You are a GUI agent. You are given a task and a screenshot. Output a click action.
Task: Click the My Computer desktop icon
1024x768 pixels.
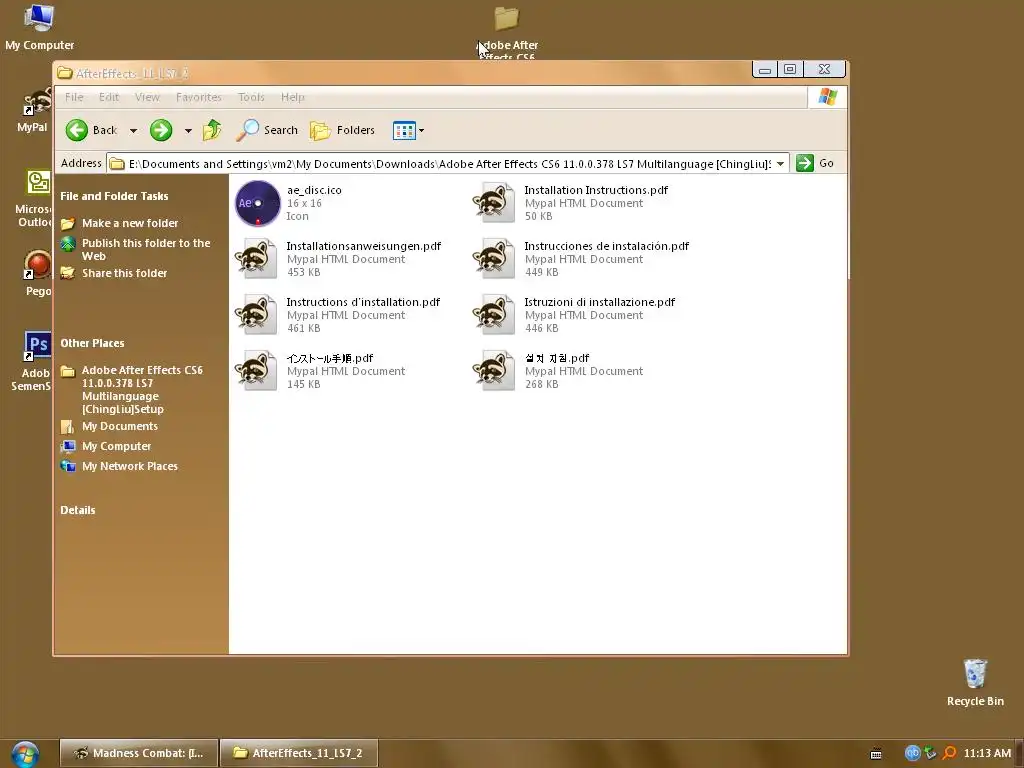click(x=39, y=18)
